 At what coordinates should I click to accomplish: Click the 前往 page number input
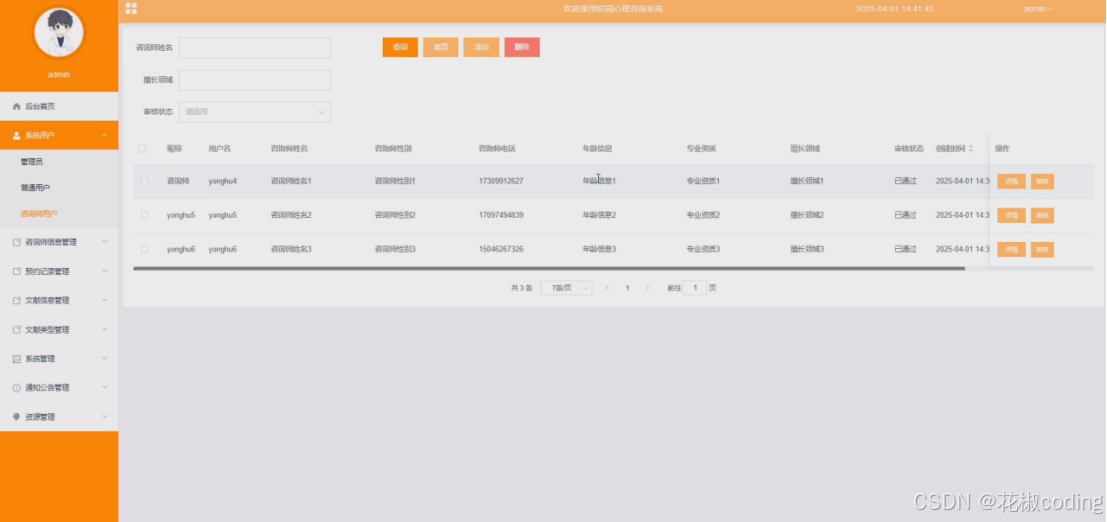(695, 288)
